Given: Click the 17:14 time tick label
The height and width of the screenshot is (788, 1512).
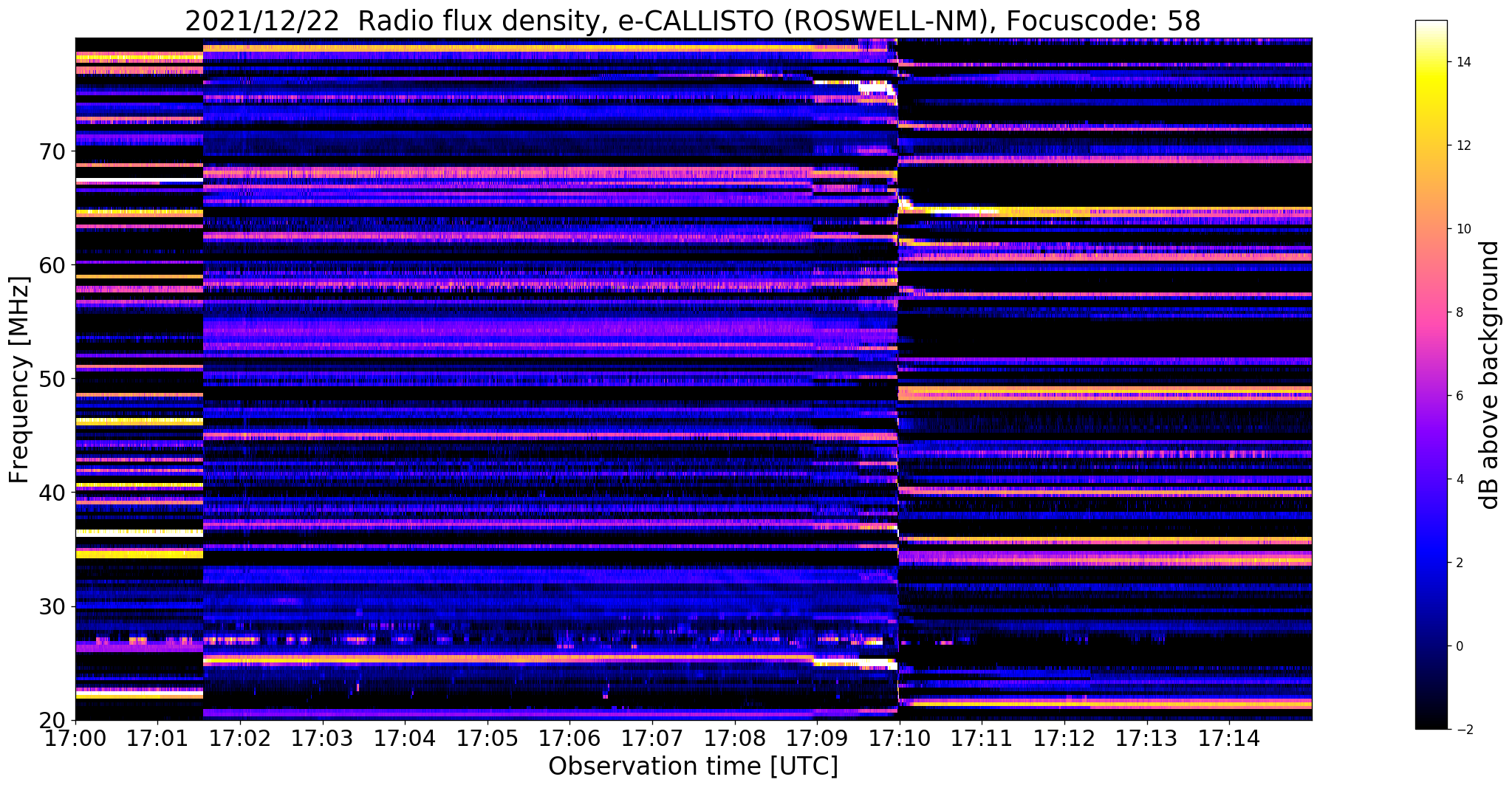Looking at the screenshot, I should click(x=1228, y=737).
